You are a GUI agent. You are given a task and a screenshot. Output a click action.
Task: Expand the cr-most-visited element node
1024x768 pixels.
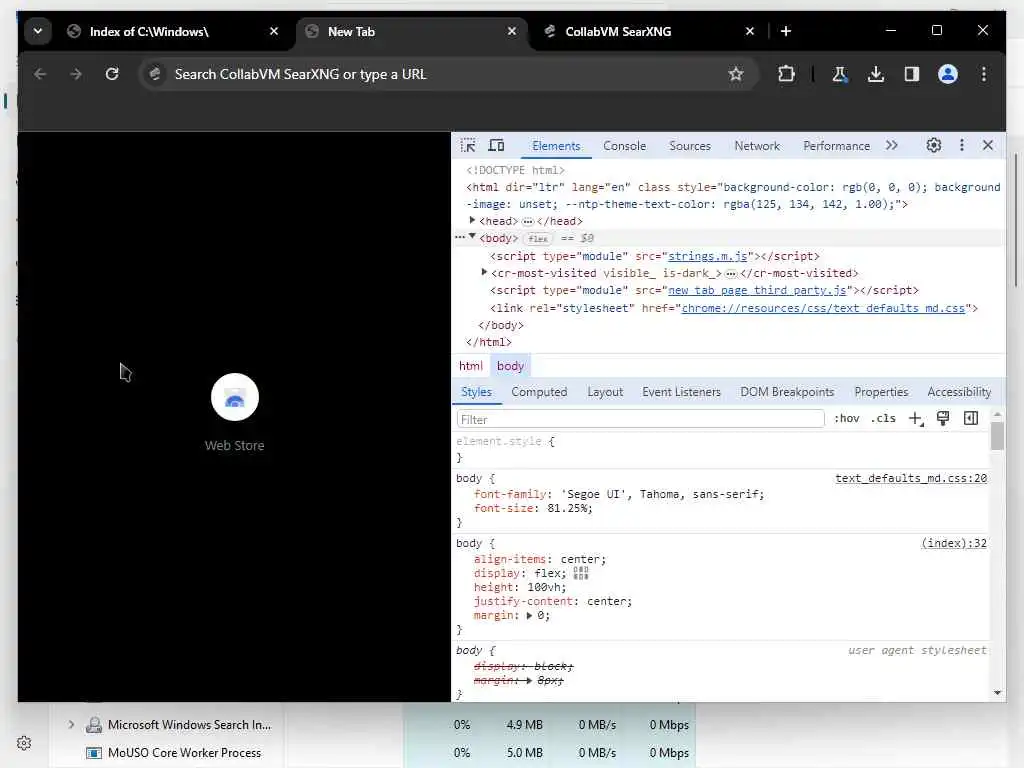484,272
